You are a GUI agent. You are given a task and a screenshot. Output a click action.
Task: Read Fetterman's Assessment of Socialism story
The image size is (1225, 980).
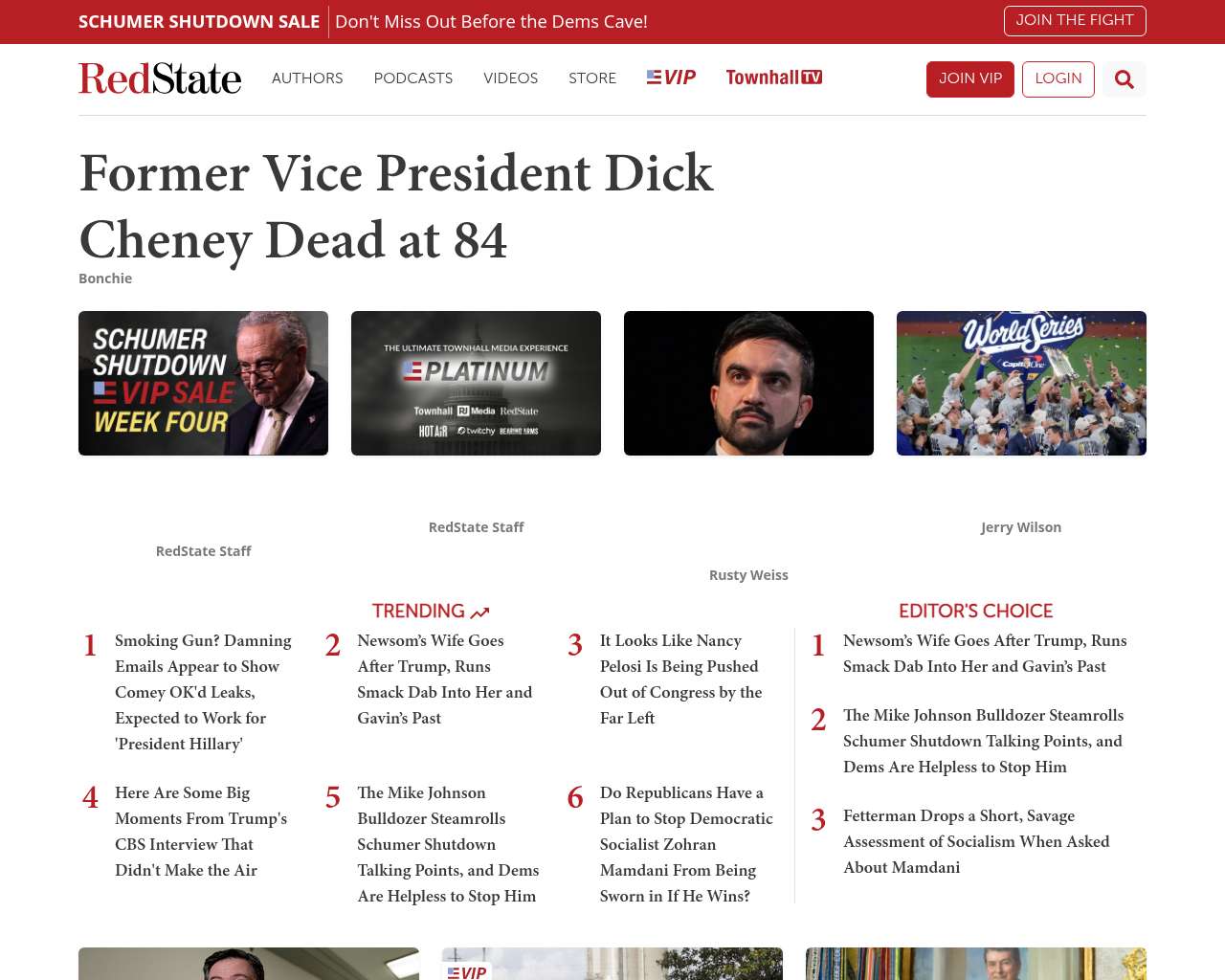pos(976,841)
